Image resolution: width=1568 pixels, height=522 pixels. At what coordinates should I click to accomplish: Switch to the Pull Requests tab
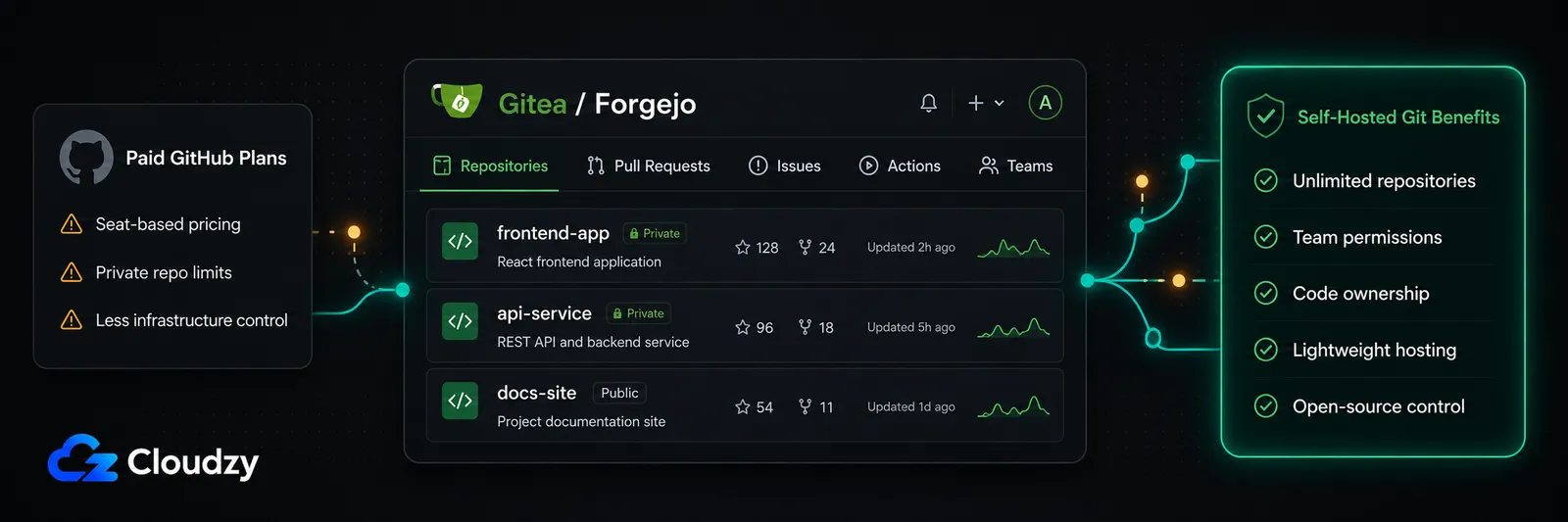pyautogui.click(x=649, y=166)
